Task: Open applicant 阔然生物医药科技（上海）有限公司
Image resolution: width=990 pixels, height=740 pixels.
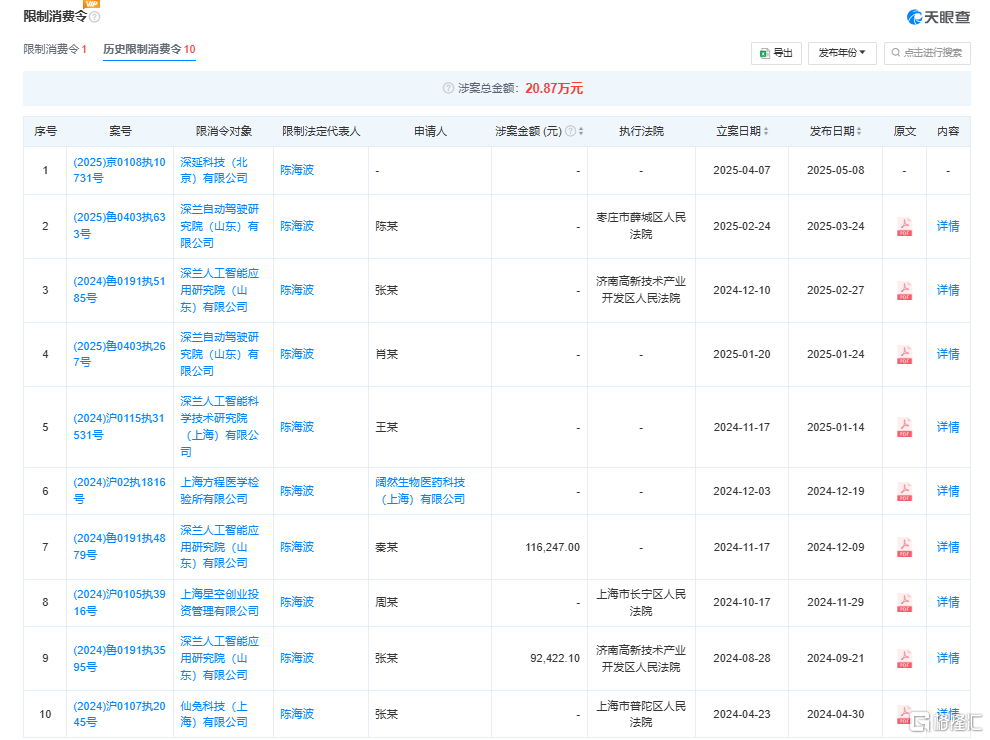Action: 420,491
